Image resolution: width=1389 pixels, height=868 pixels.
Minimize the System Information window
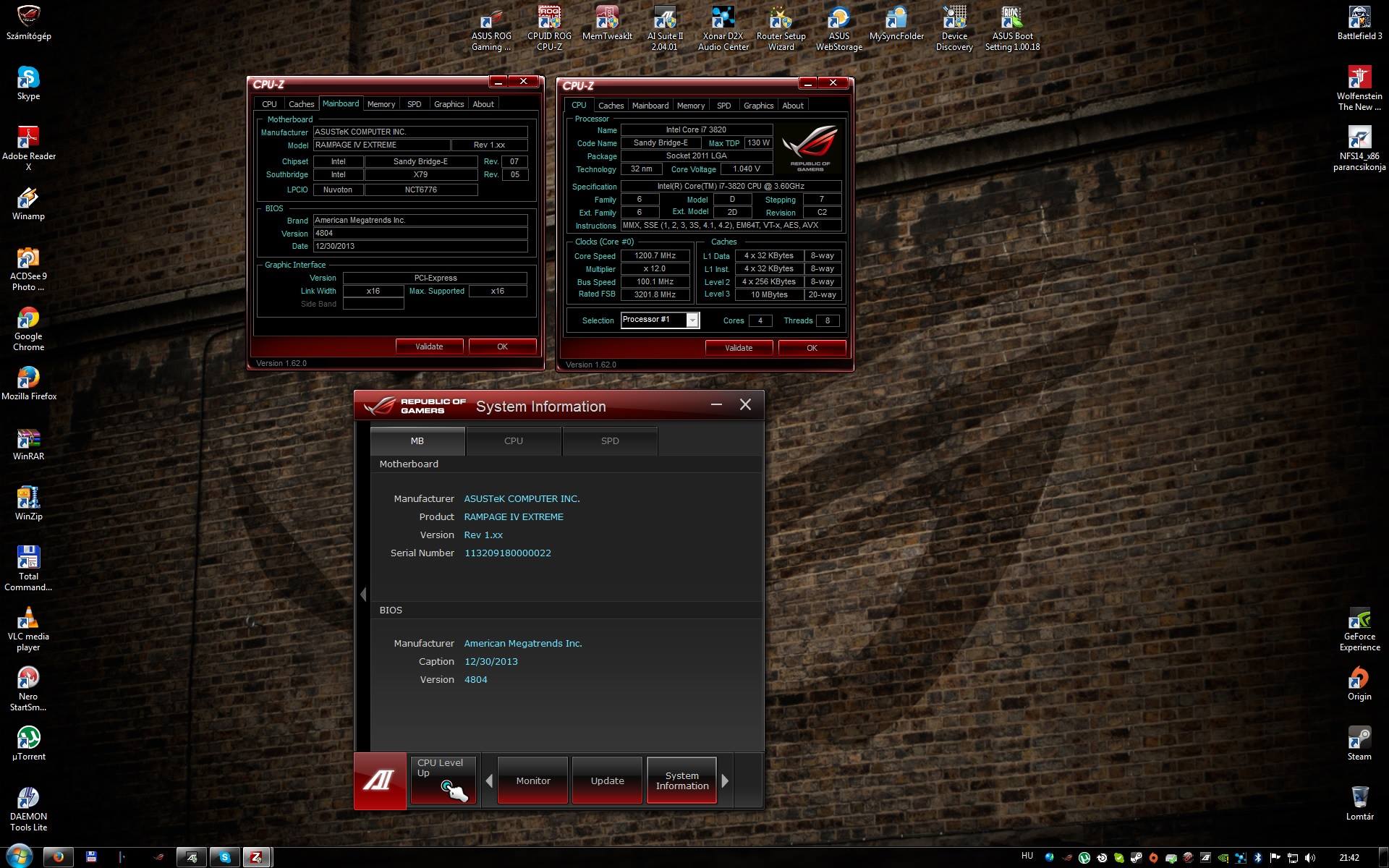(x=716, y=405)
